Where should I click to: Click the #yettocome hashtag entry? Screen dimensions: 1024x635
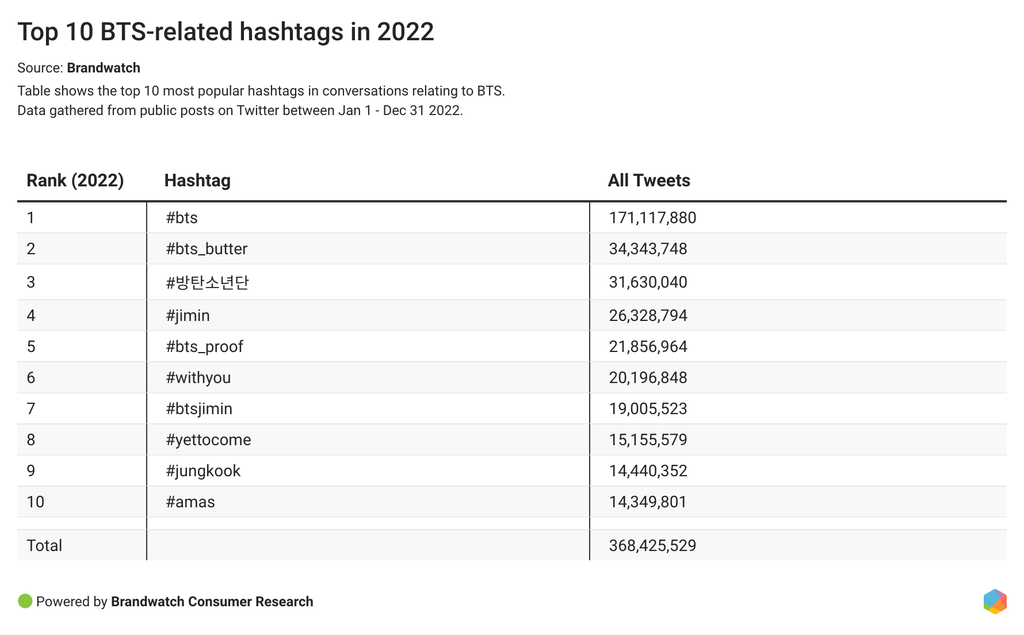[208, 440]
